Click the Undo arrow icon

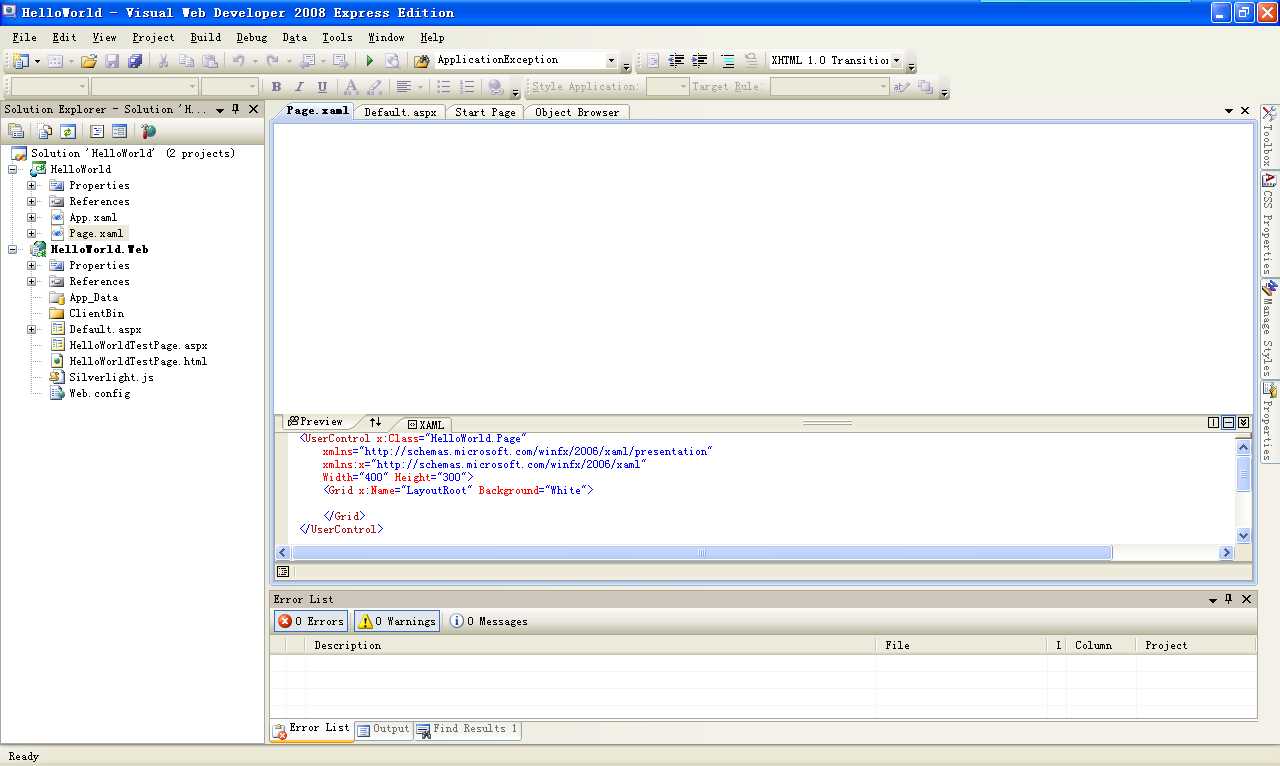point(238,61)
